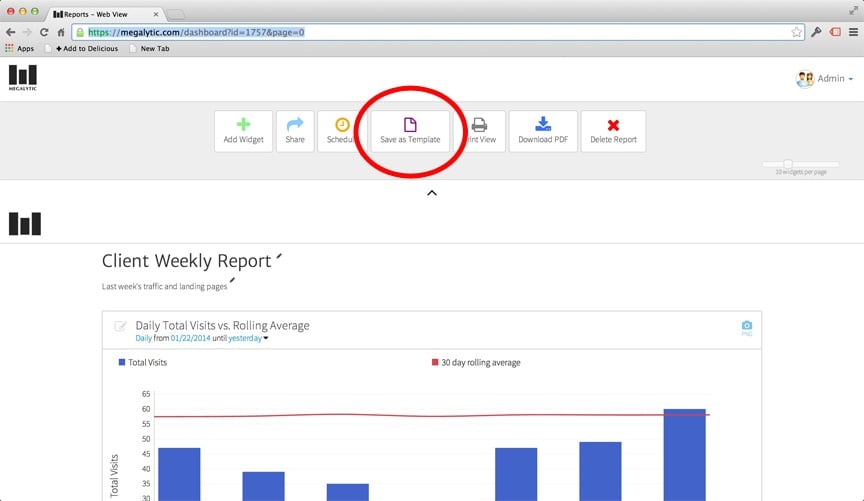This screenshot has height=501, width=864.
Task: Open the Apps bookmarks shortcut
Action: tap(19, 49)
